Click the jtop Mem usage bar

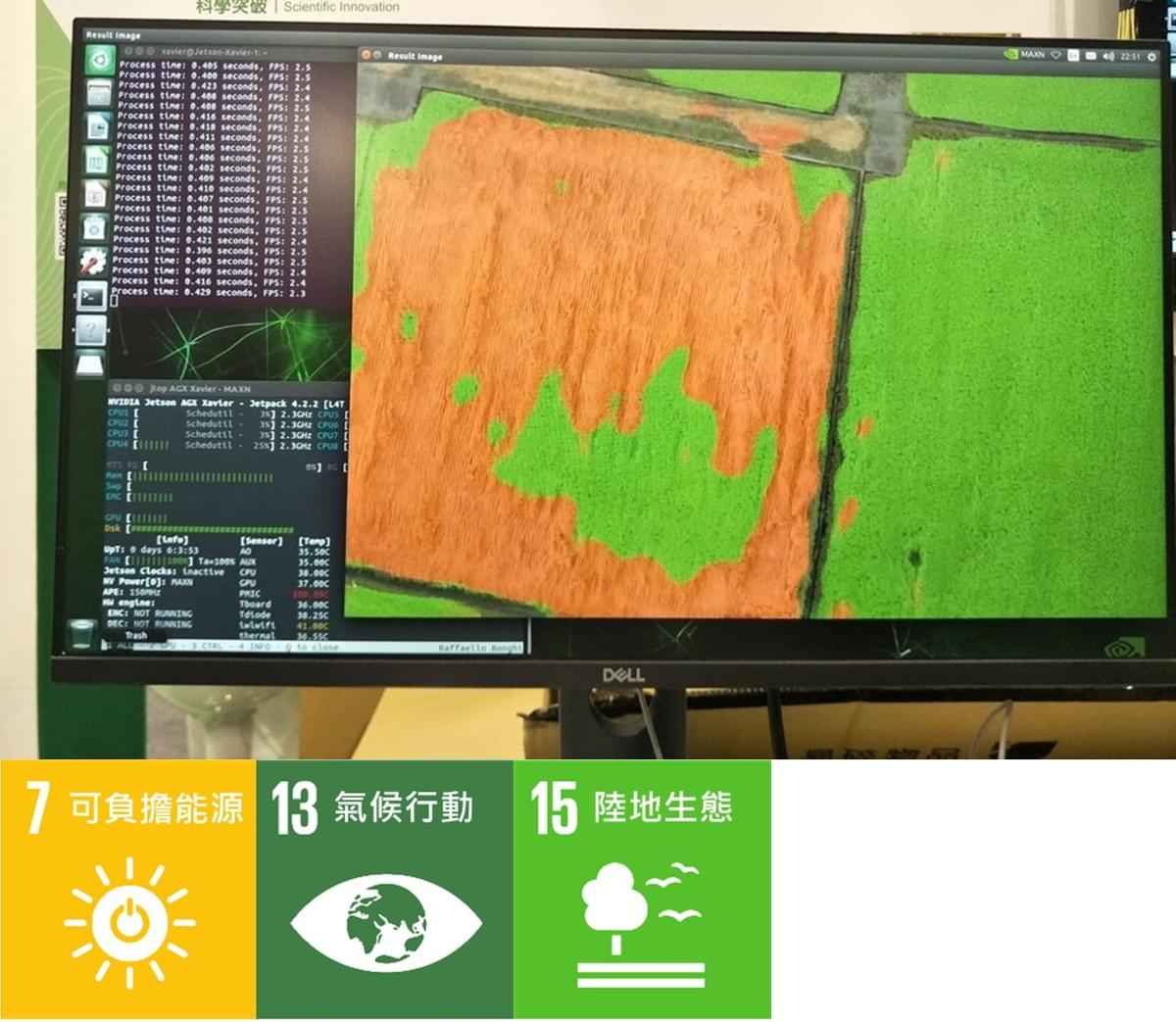pos(190,476)
